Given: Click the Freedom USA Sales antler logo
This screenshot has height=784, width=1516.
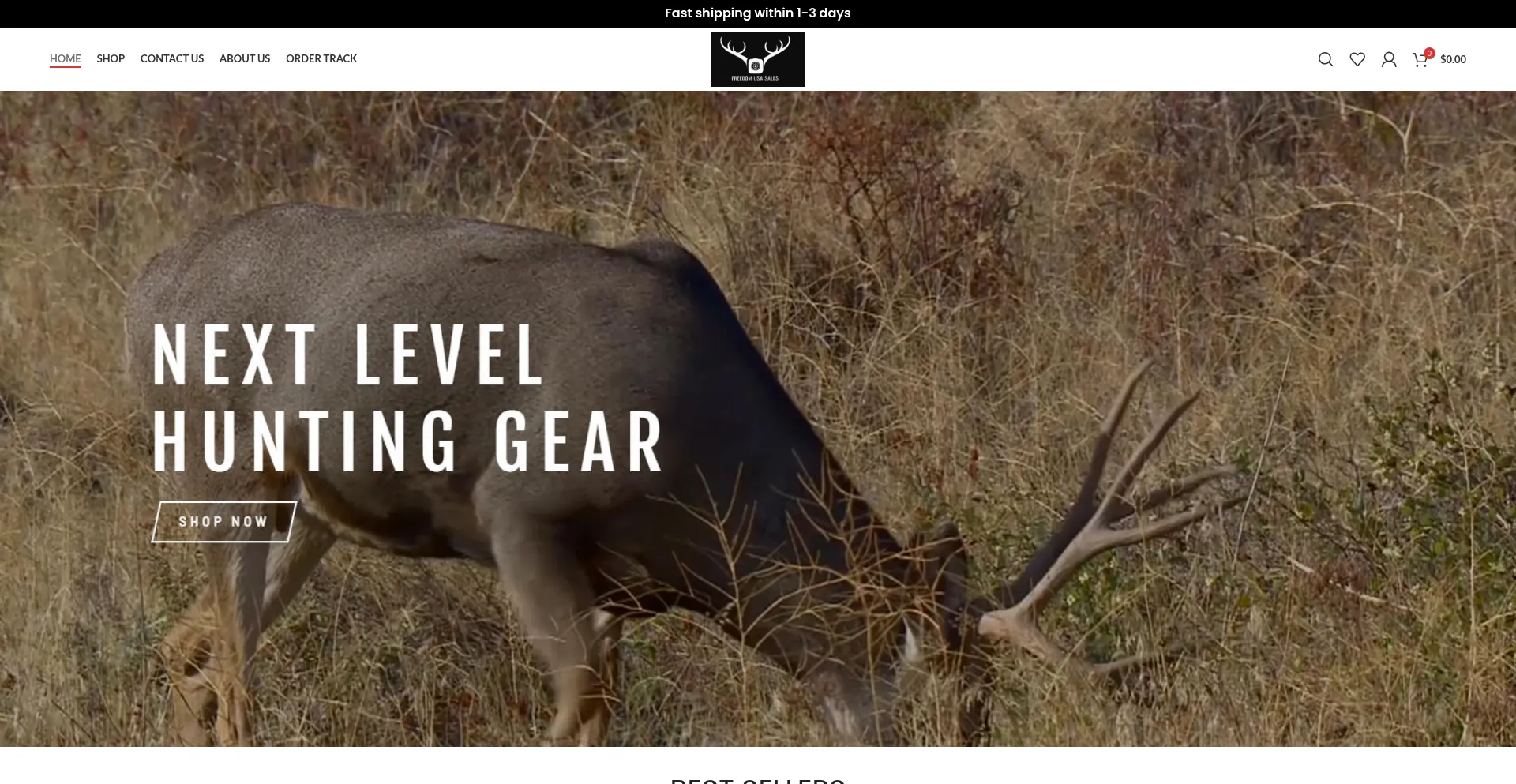Looking at the screenshot, I should [x=758, y=59].
